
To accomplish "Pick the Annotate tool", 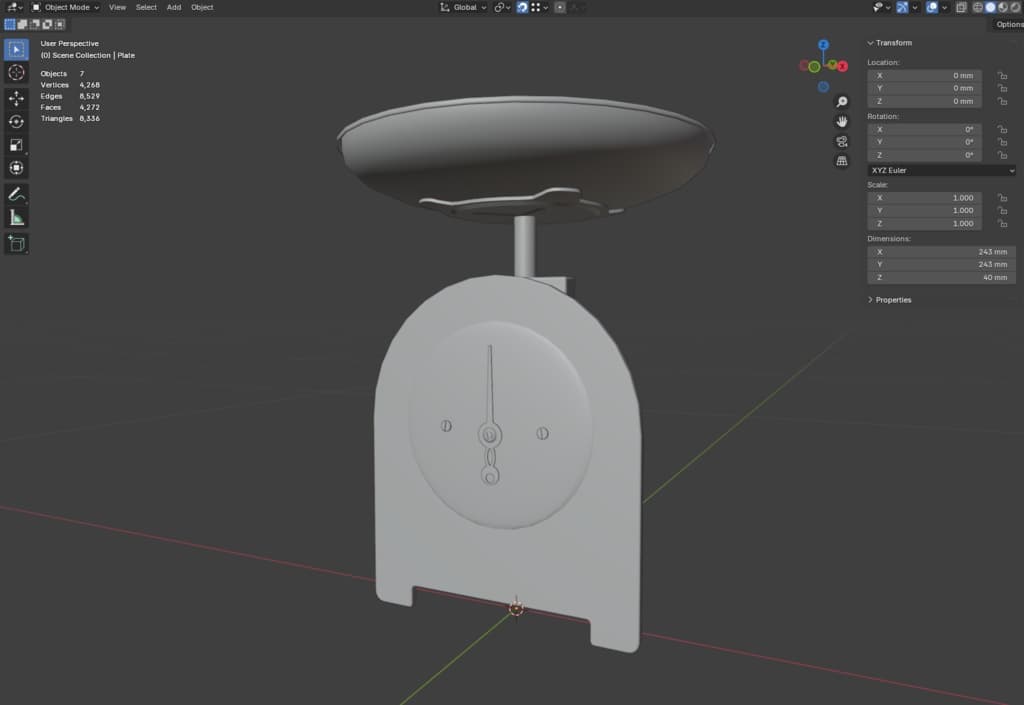I will (17, 193).
